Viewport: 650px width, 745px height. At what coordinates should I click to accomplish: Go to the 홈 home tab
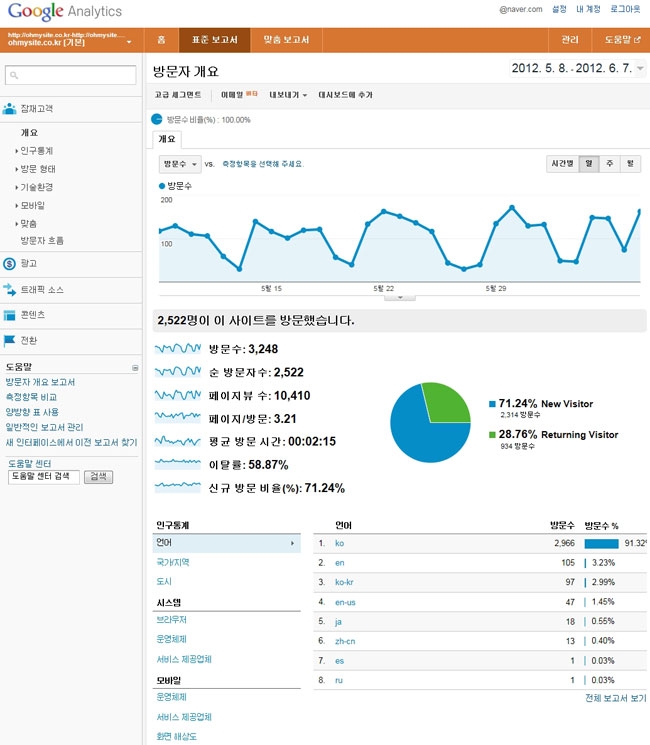pos(161,41)
